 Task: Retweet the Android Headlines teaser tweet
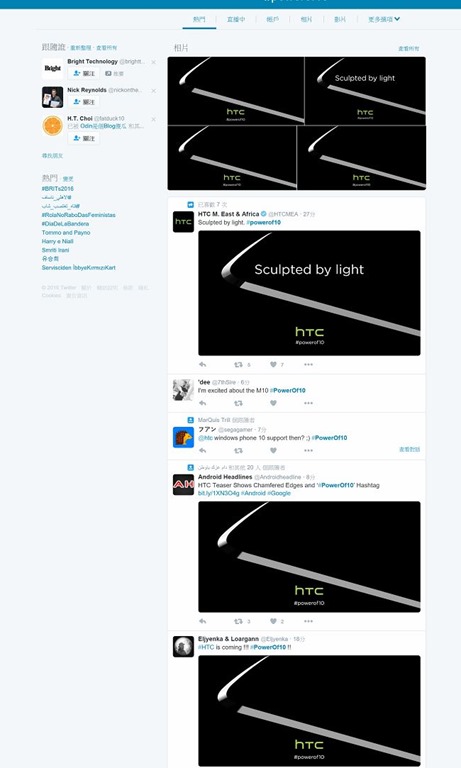(239, 621)
